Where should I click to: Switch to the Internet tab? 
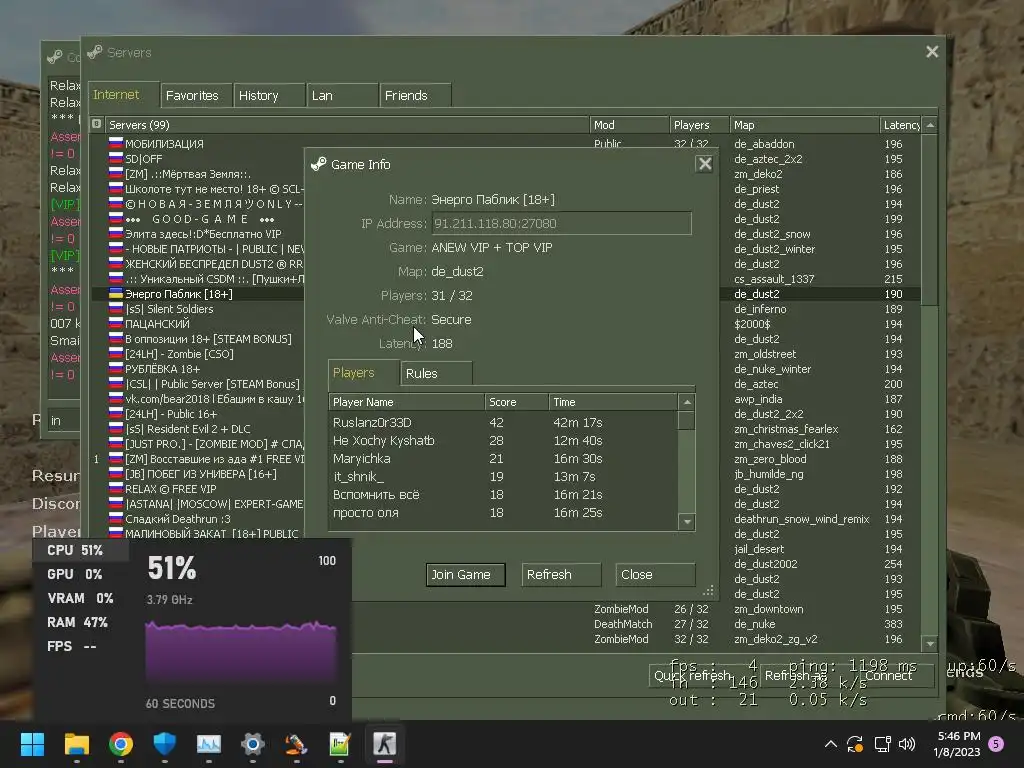click(123, 95)
